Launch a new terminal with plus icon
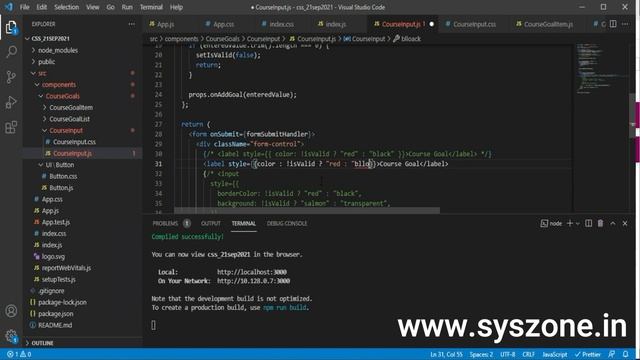640x360 pixels. click(570, 223)
